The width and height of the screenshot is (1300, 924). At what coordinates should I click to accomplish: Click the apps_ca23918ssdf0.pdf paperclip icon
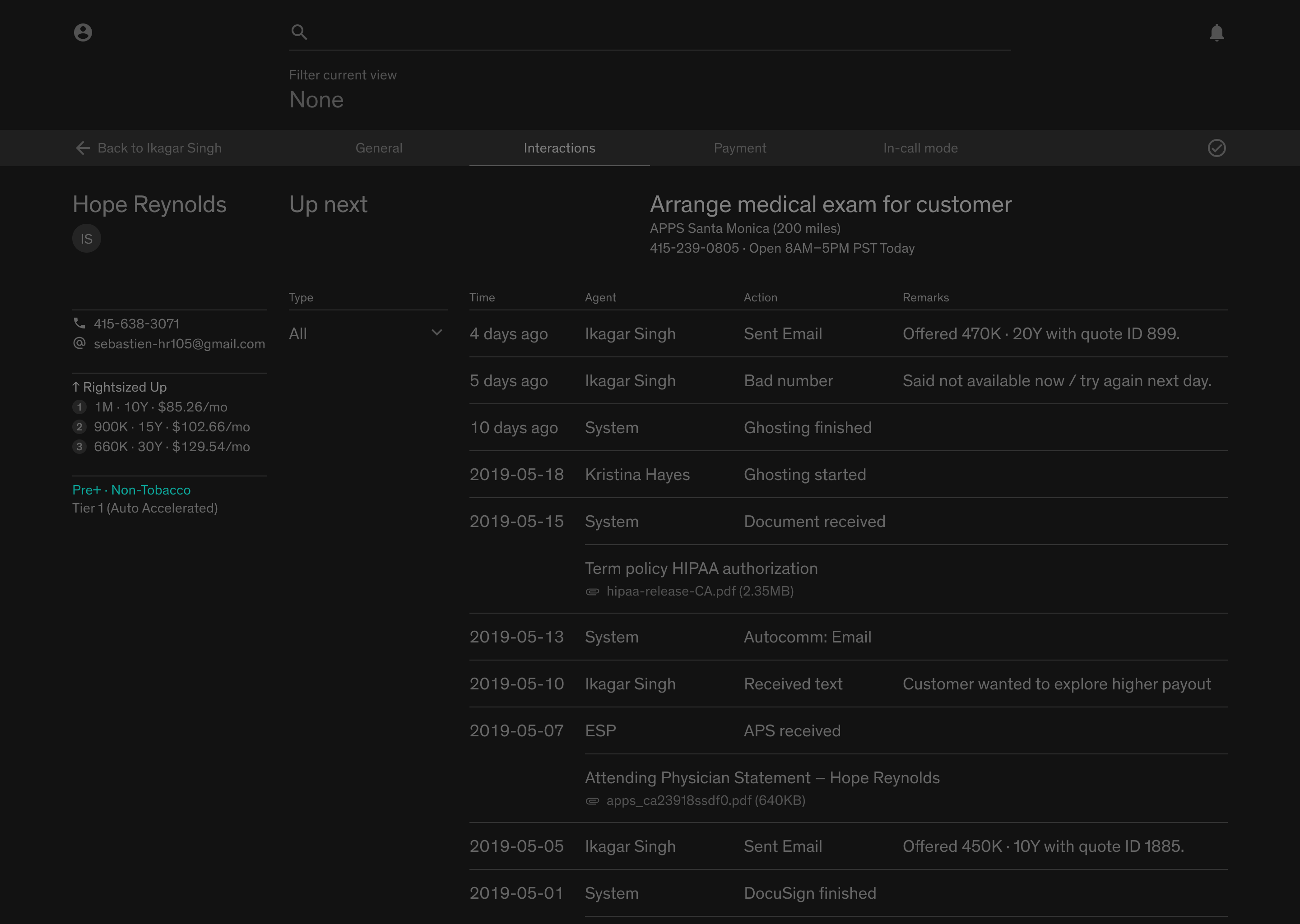pos(593,801)
